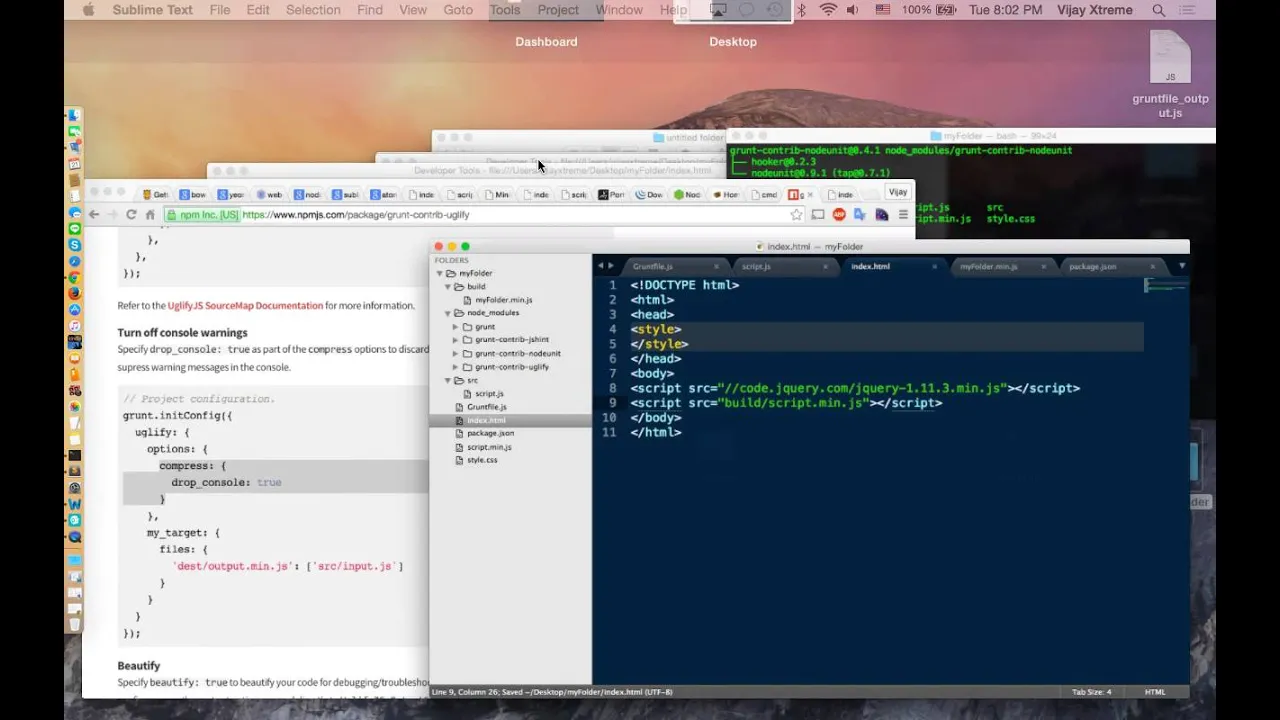
Task: Click the npmjs.com address bar
Action: tap(485, 215)
